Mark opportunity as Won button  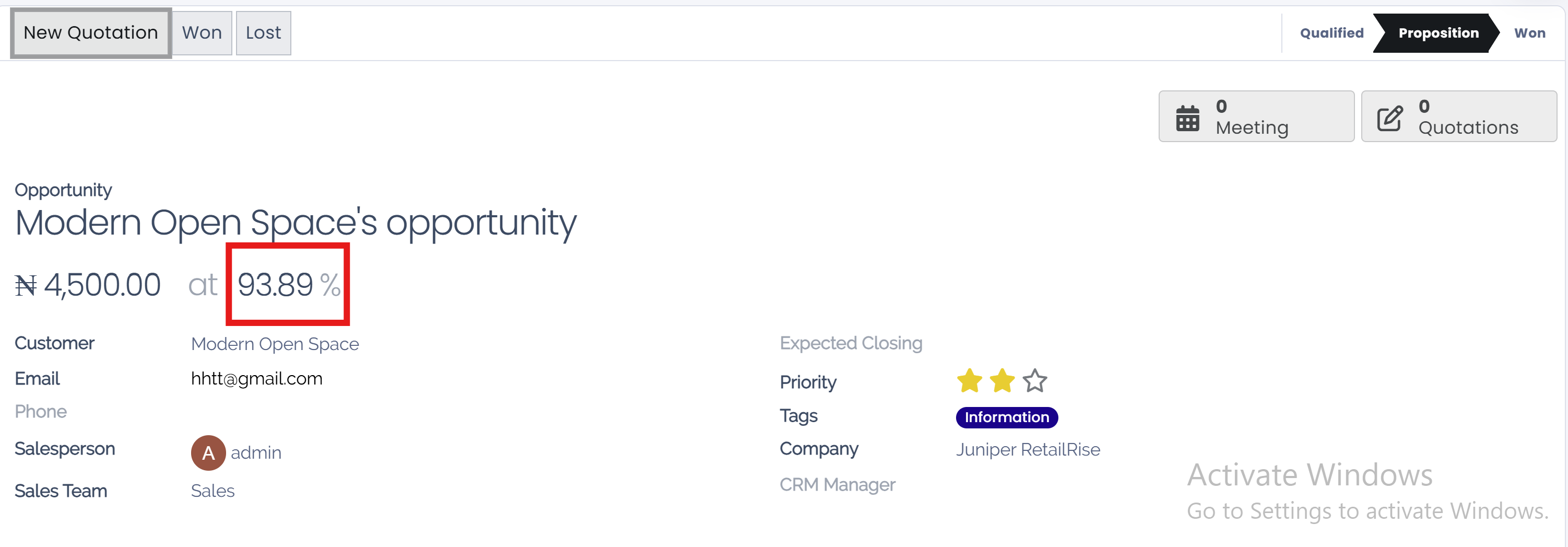(x=202, y=33)
